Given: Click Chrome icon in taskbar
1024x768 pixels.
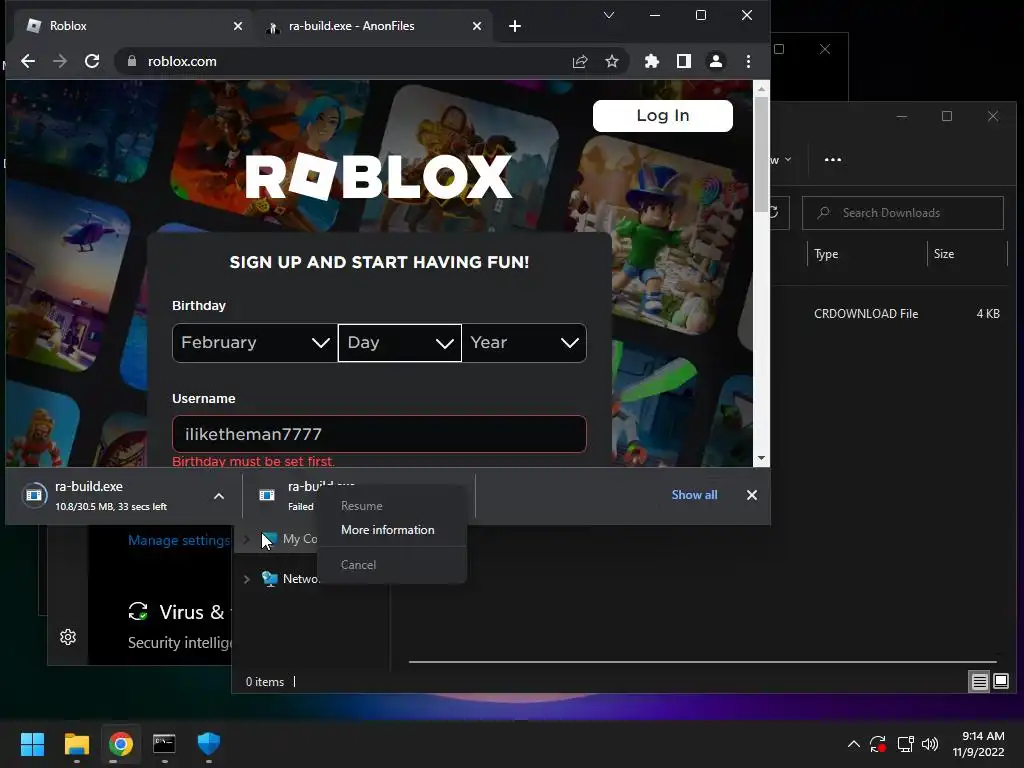Looking at the screenshot, I should pos(121,744).
